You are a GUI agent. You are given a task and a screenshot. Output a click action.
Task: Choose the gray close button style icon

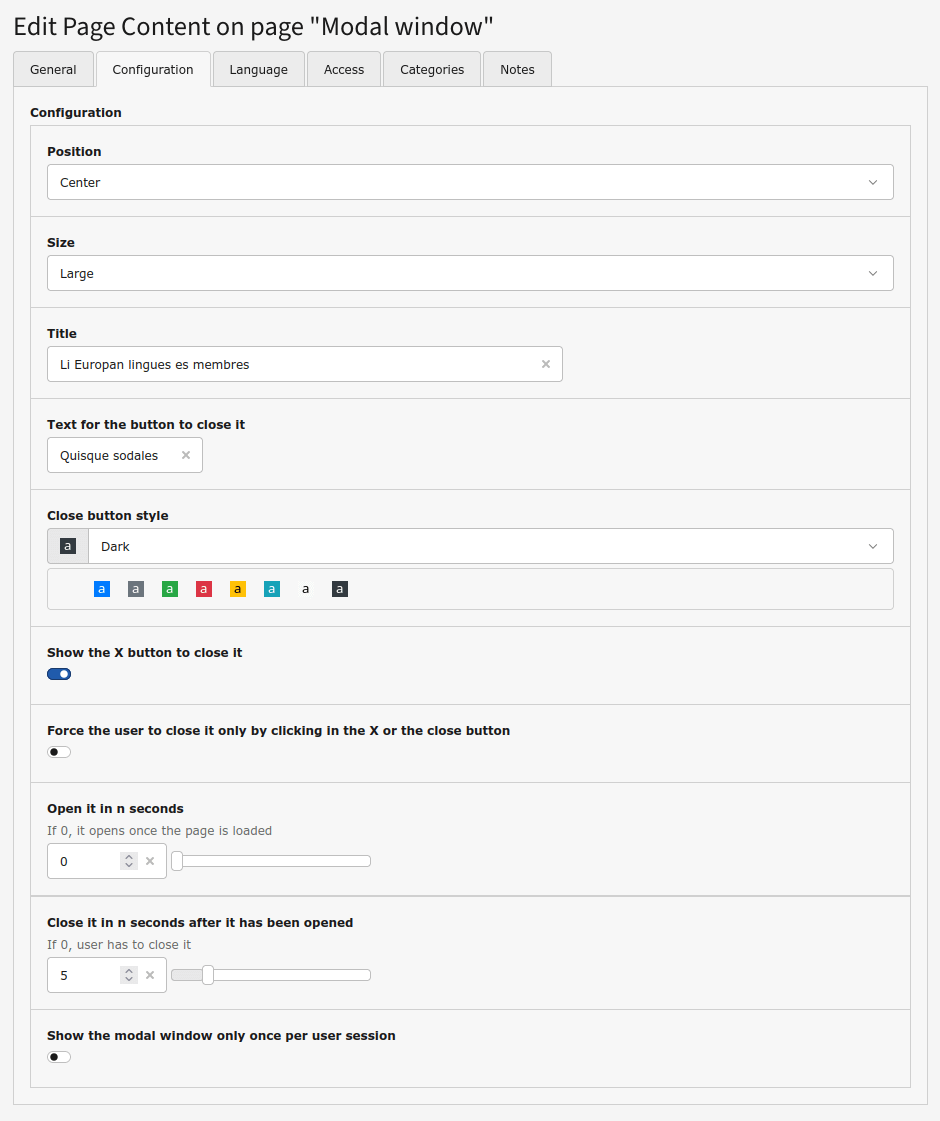tap(136, 590)
